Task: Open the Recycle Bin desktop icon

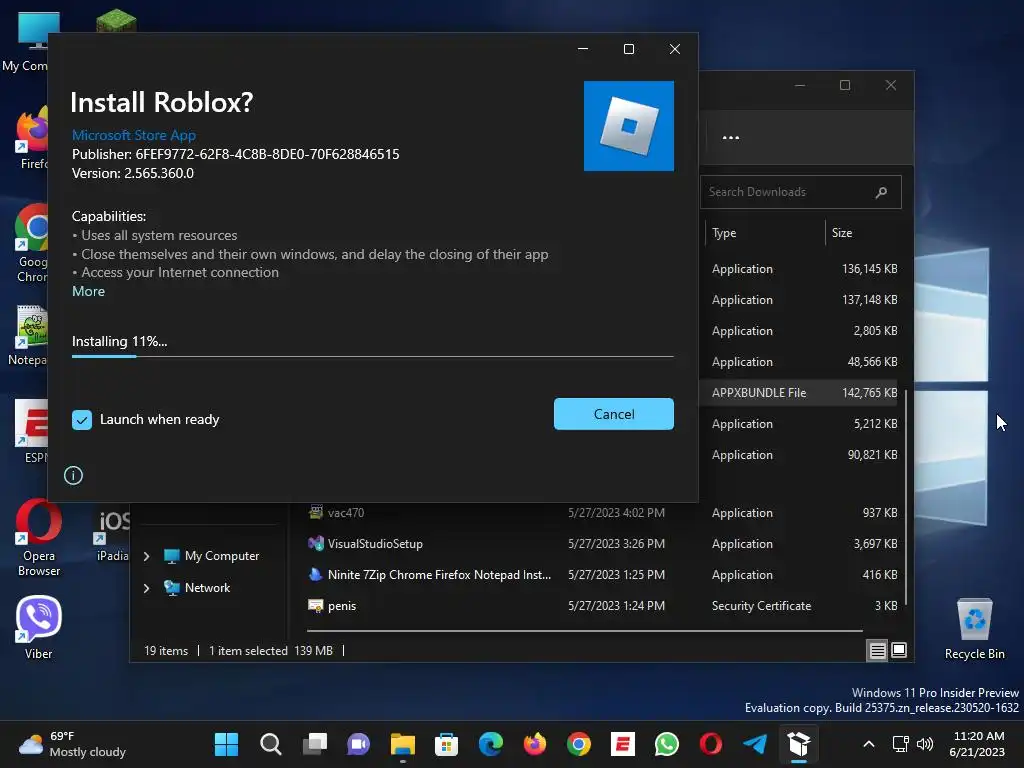Action: click(974, 628)
